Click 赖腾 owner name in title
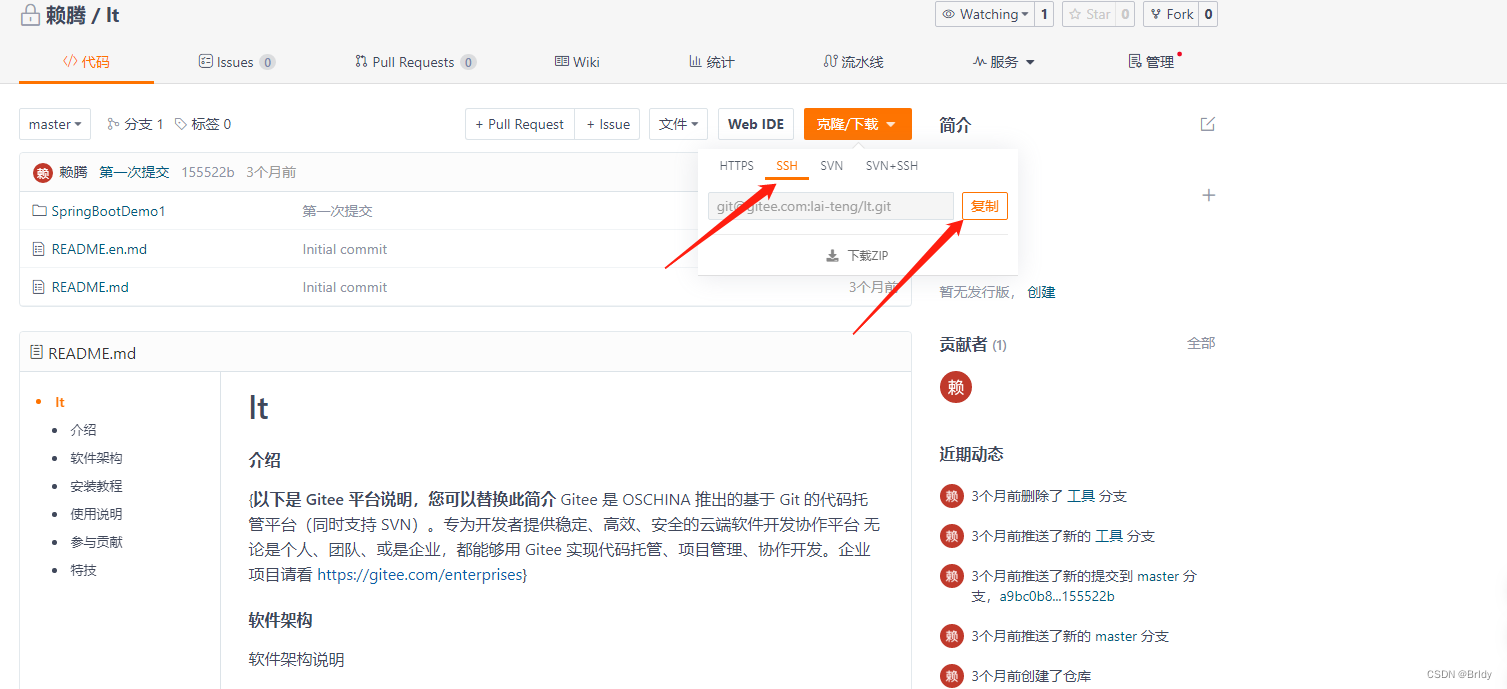 pos(66,16)
